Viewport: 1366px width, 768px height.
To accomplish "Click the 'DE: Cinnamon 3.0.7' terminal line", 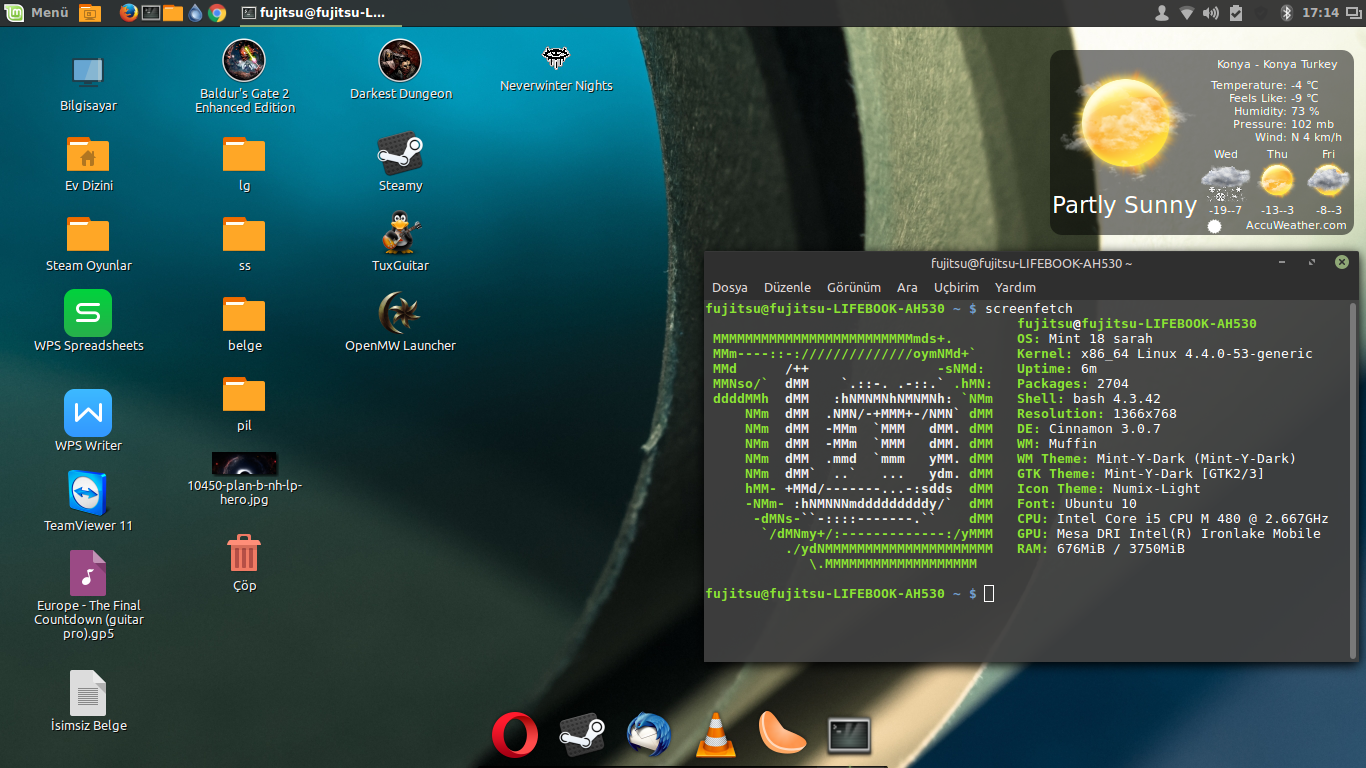I will click(1088, 429).
